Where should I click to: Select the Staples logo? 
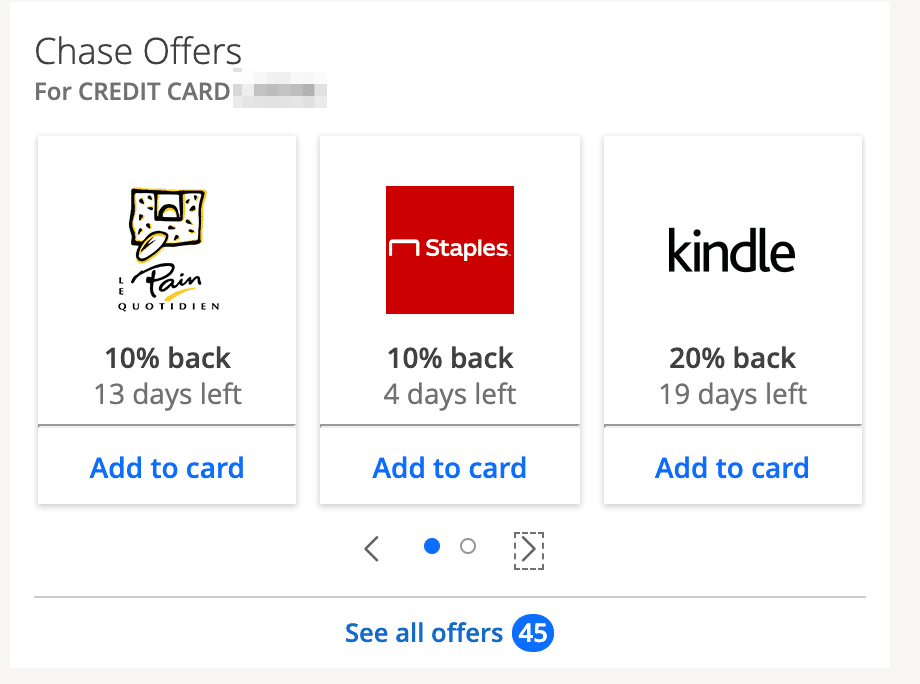450,250
